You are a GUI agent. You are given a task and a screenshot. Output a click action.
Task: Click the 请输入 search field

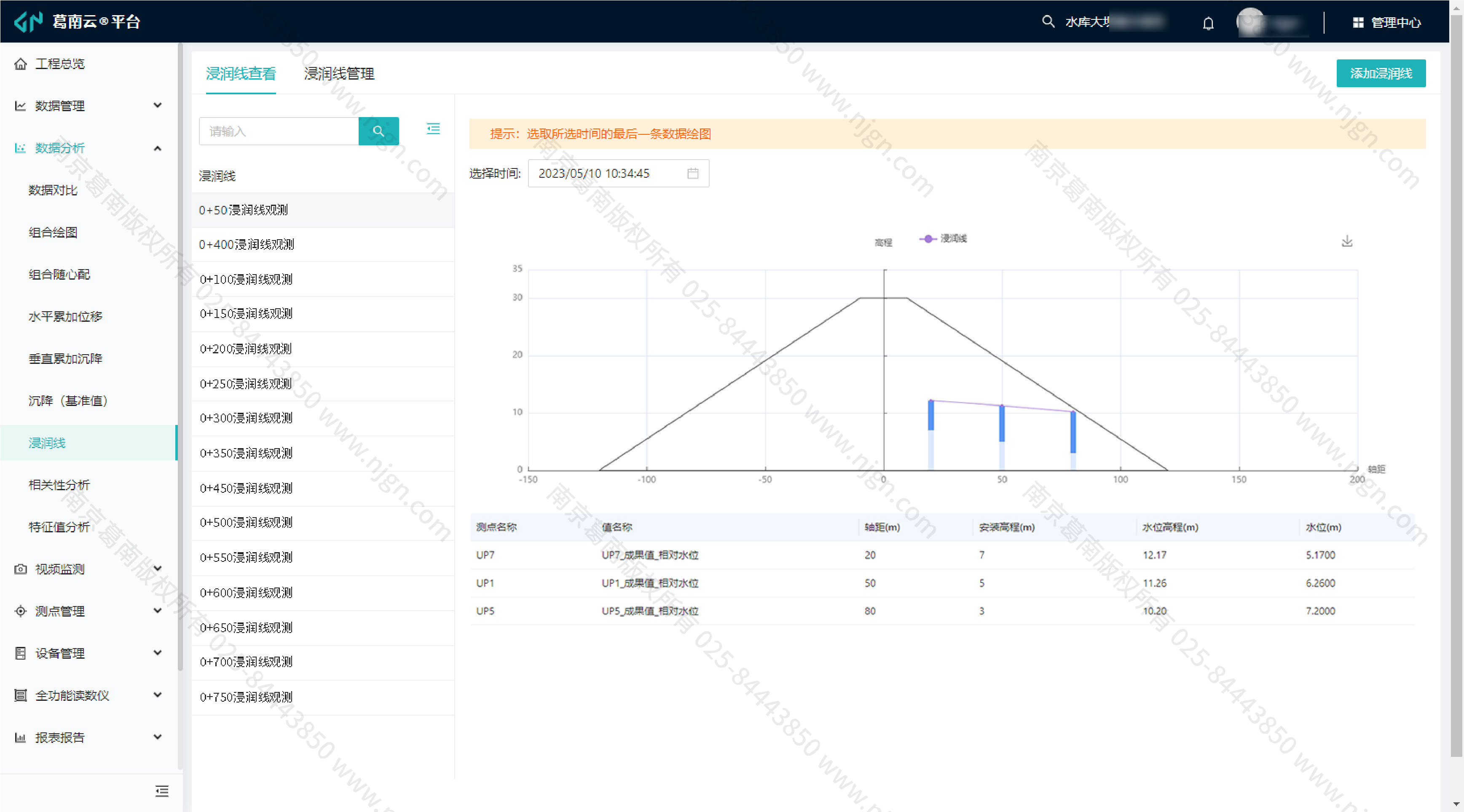point(279,131)
